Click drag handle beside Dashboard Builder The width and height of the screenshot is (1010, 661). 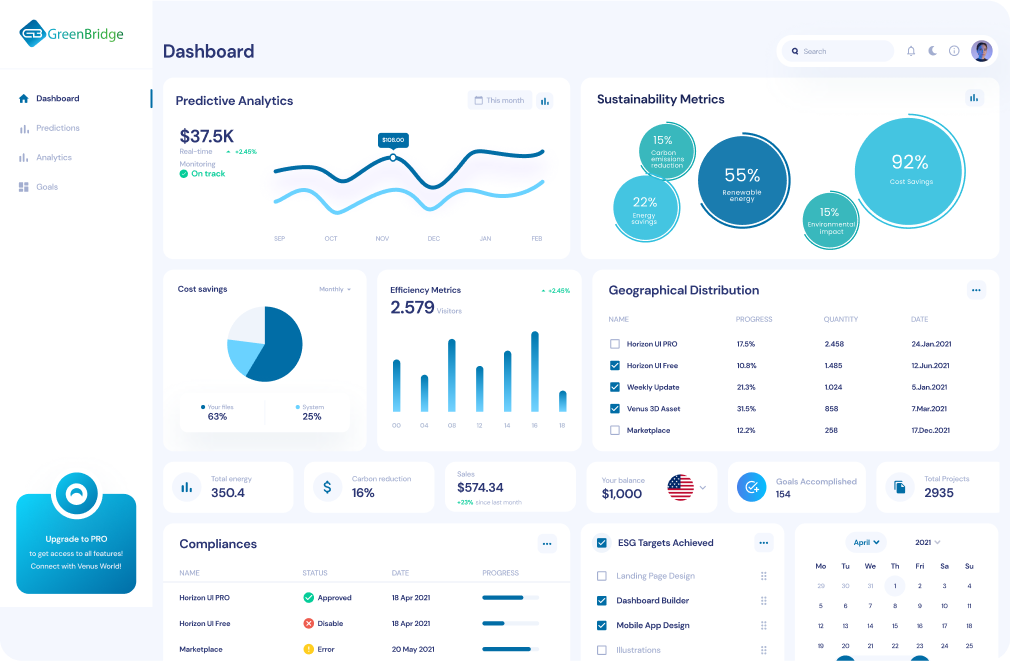[x=764, y=601]
